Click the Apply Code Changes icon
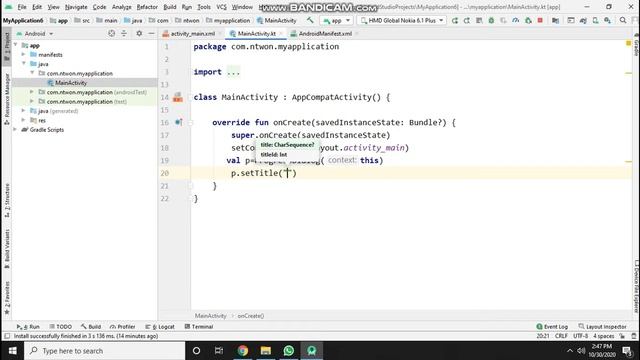Screen dimensions: 640x360 479,20
